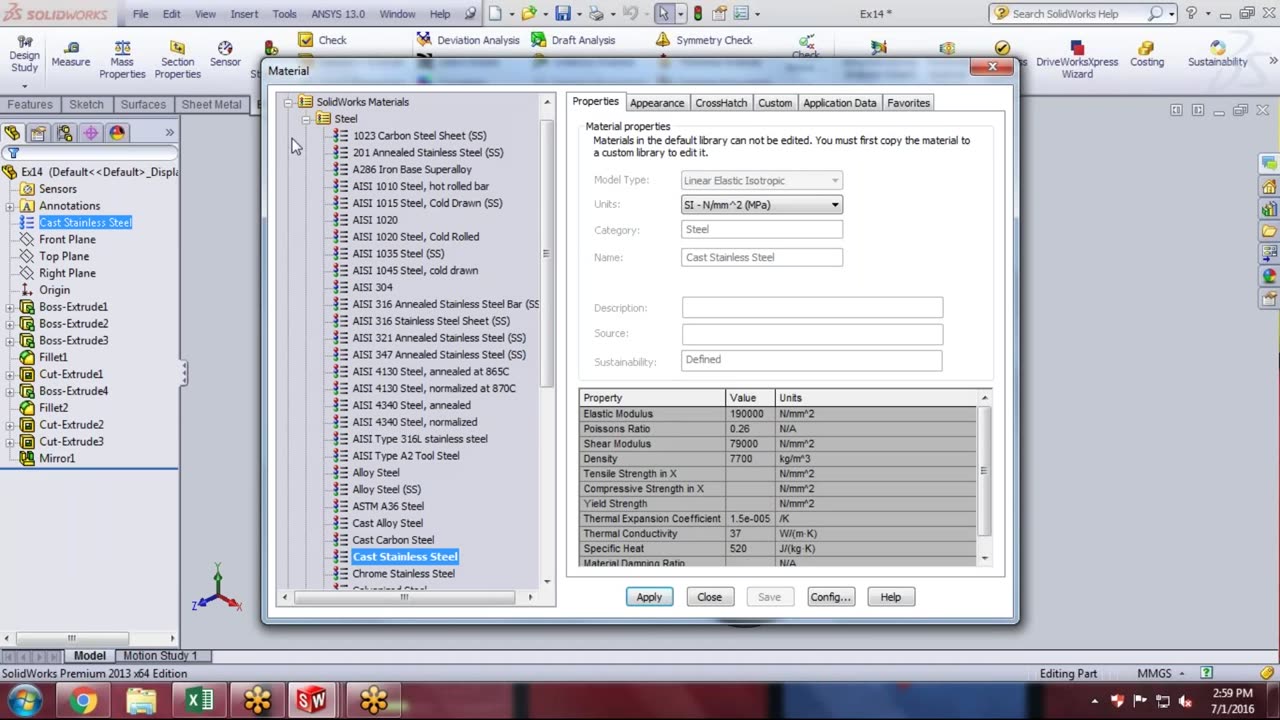This screenshot has height=720, width=1280.
Task: Select Fillet1 in feature tree
Action: tap(53, 357)
